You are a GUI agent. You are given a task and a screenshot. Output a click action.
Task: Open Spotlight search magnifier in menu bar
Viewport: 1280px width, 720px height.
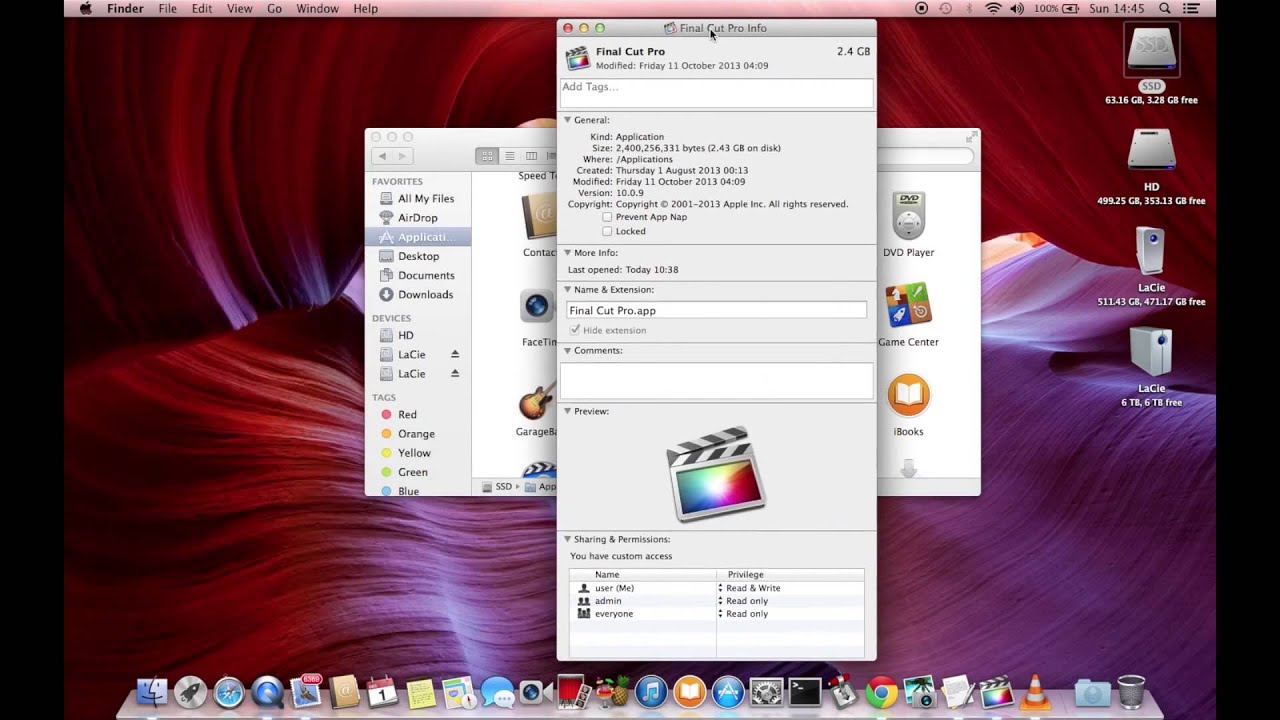tap(1165, 9)
